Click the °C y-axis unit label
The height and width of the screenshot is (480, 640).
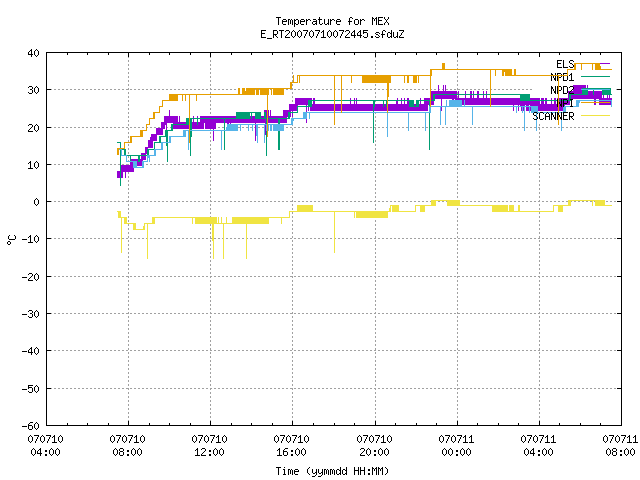(x=11, y=240)
